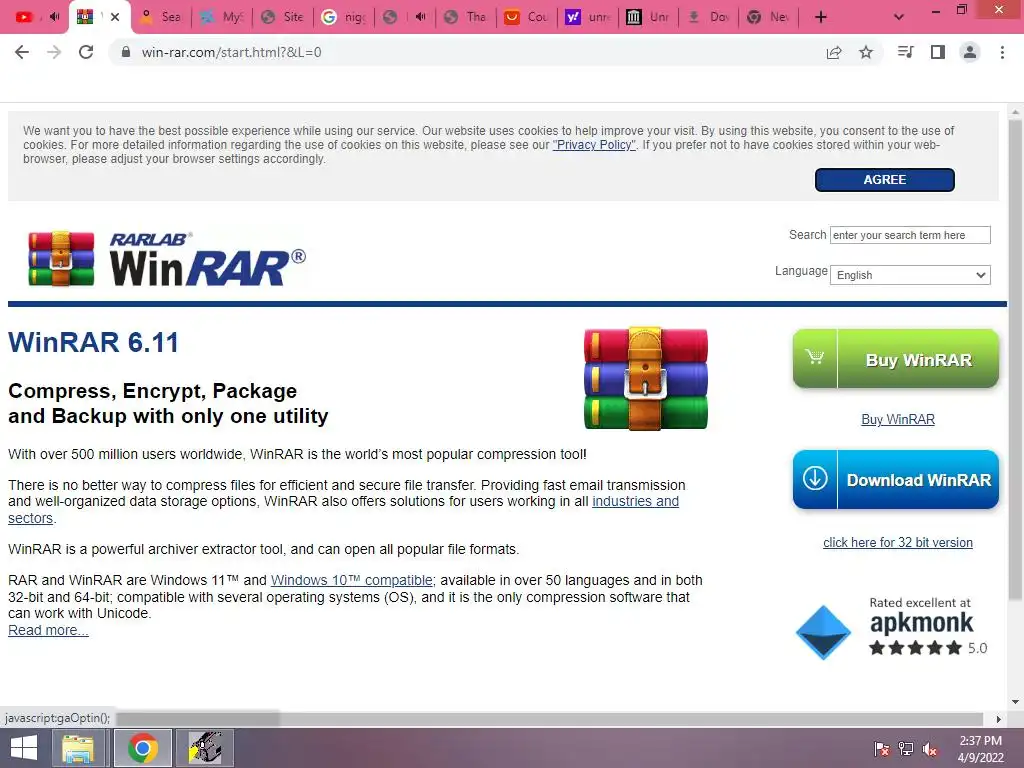This screenshot has height=768, width=1024.
Task: Click the WinRAR books logo in header
Action: 61,259
